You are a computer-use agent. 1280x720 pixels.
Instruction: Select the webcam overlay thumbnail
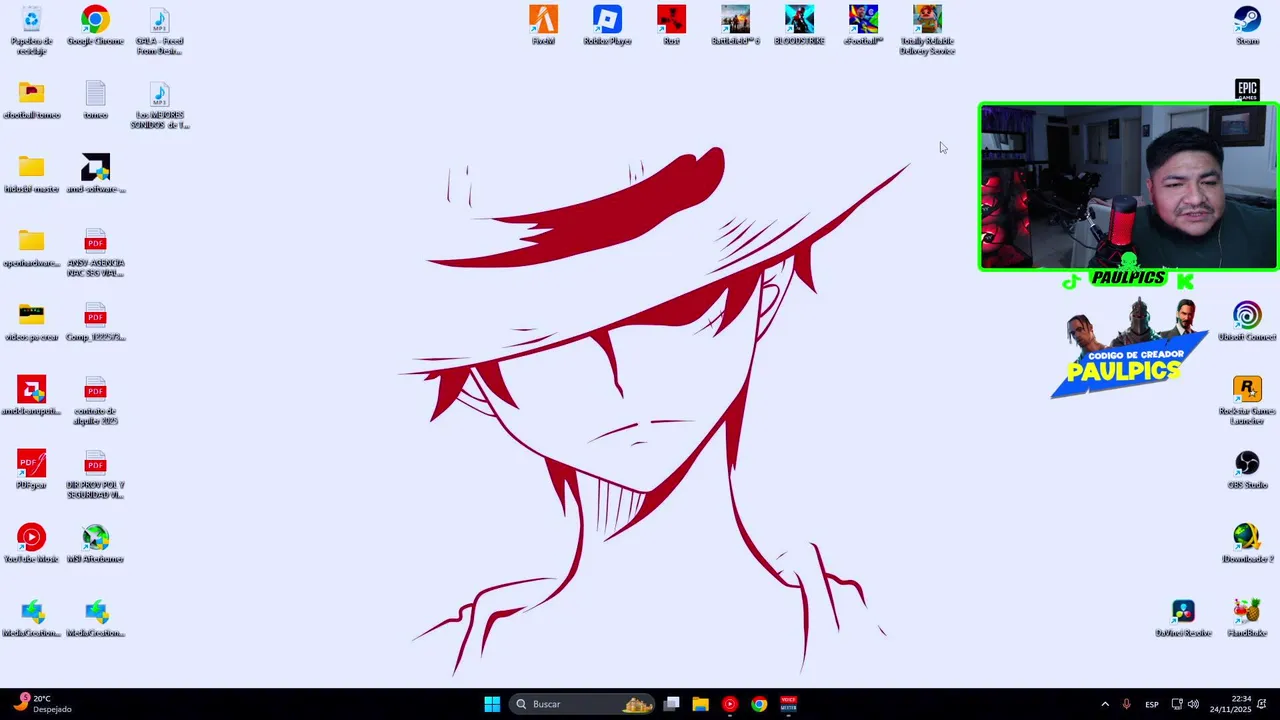pyautogui.click(x=1128, y=187)
